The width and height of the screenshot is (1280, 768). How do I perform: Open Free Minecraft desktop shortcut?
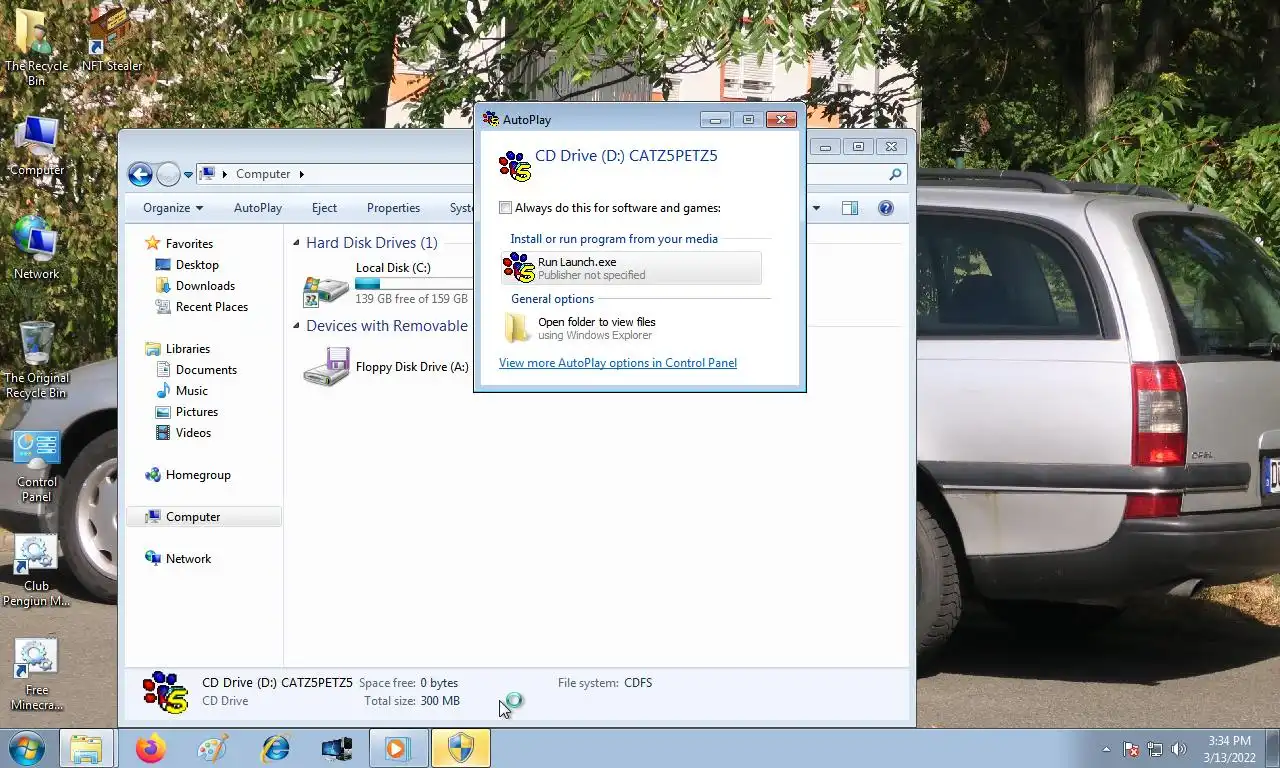36,675
